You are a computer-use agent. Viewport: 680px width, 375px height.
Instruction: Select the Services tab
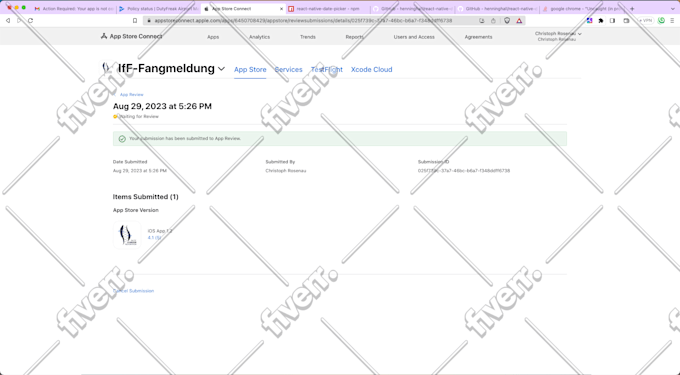(x=288, y=69)
